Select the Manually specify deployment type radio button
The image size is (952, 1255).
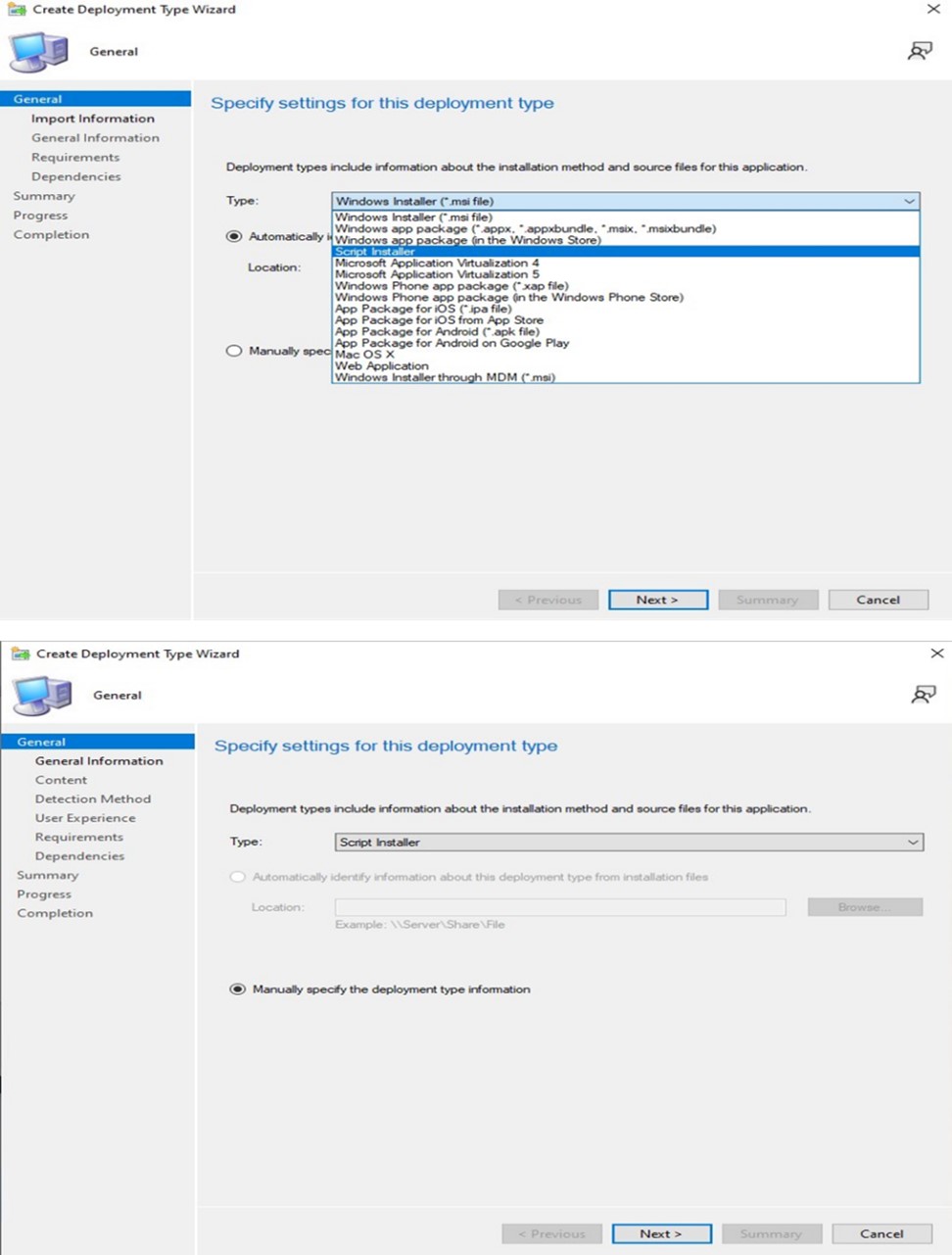click(236, 989)
